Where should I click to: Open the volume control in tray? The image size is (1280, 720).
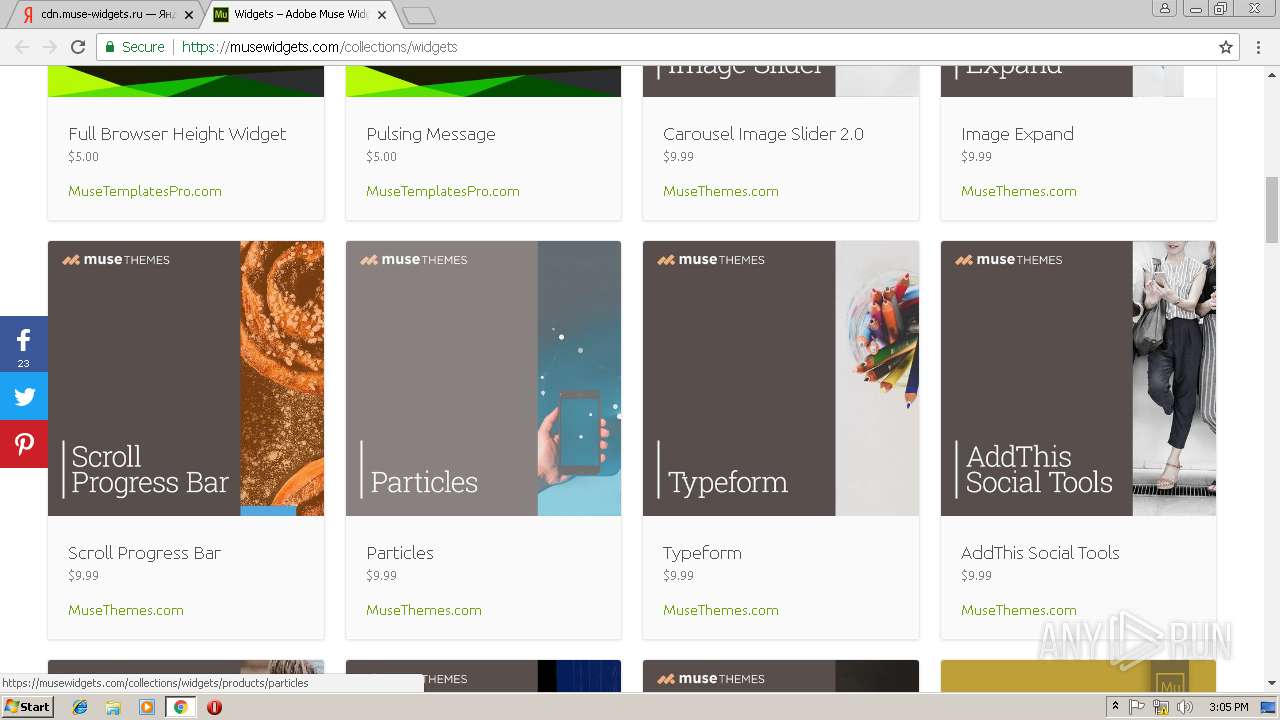(1185, 707)
